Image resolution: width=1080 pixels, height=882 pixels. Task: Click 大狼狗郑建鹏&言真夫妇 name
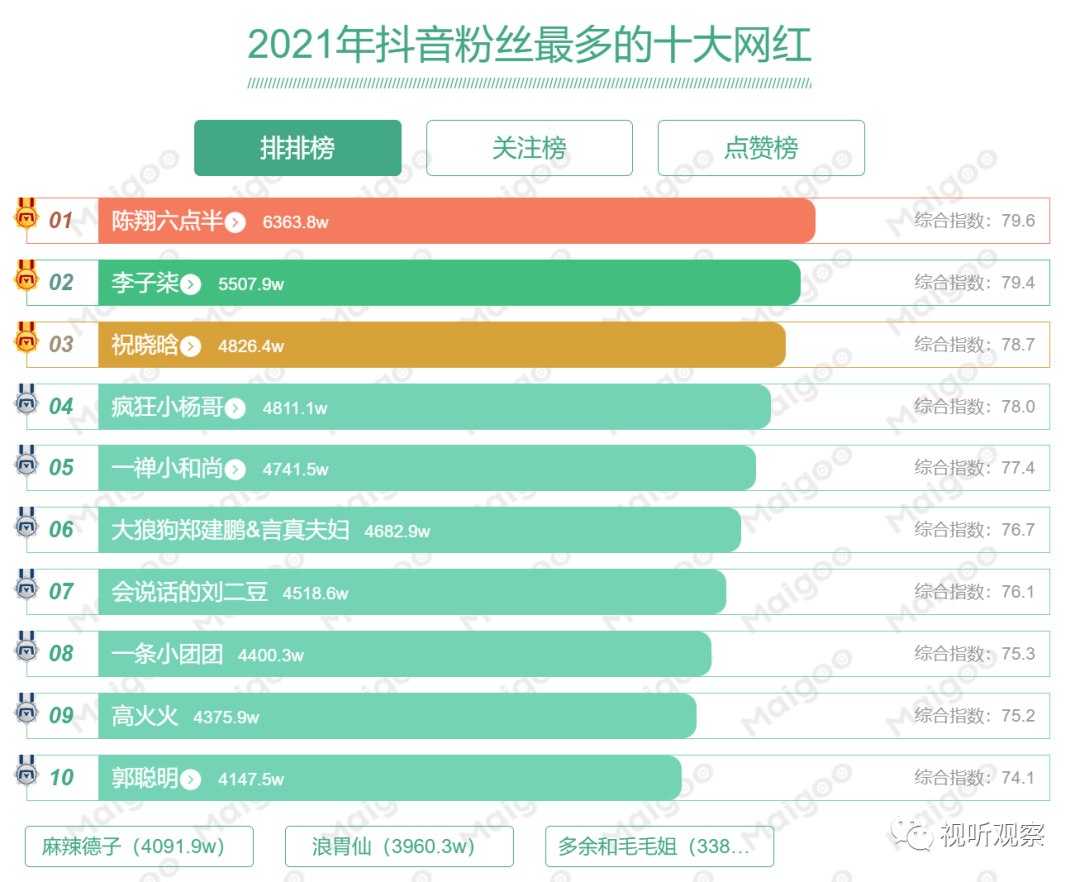pos(231,530)
